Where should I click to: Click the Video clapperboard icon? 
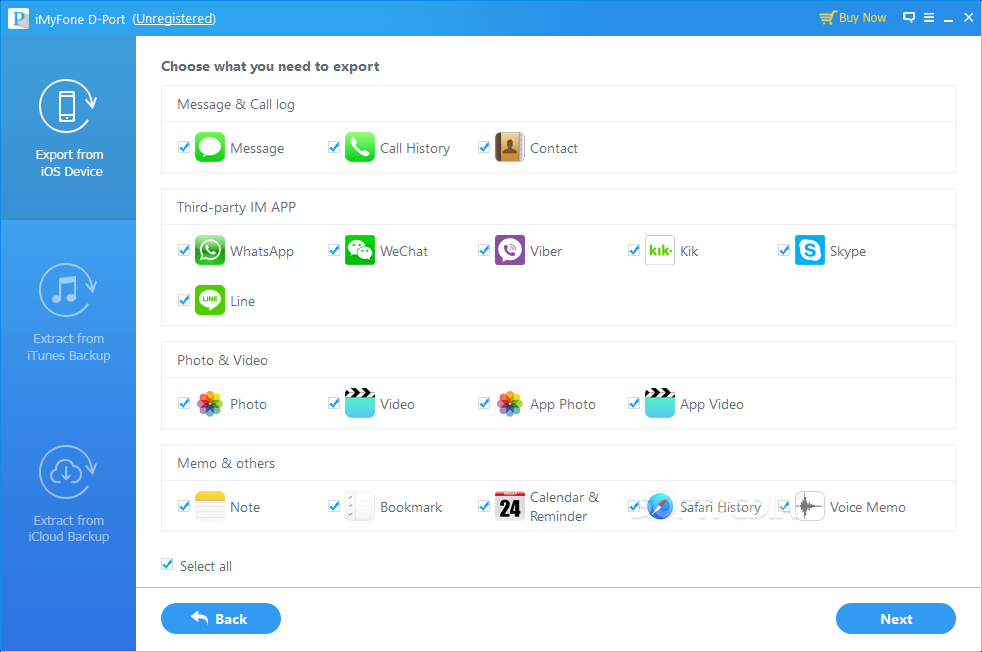pos(359,403)
